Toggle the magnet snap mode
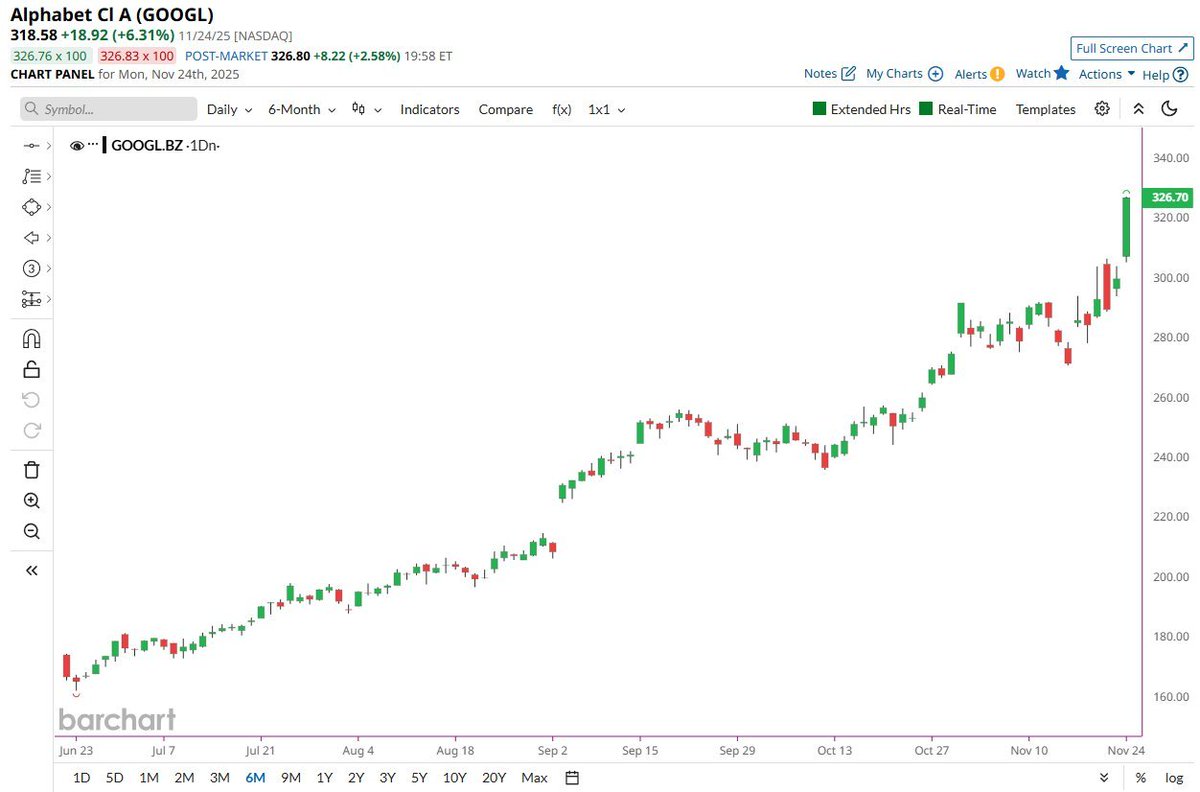The image size is (1200, 792). [x=31, y=338]
